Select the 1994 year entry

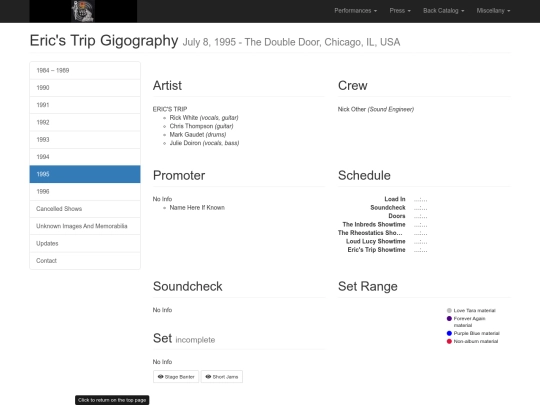pos(85,157)
